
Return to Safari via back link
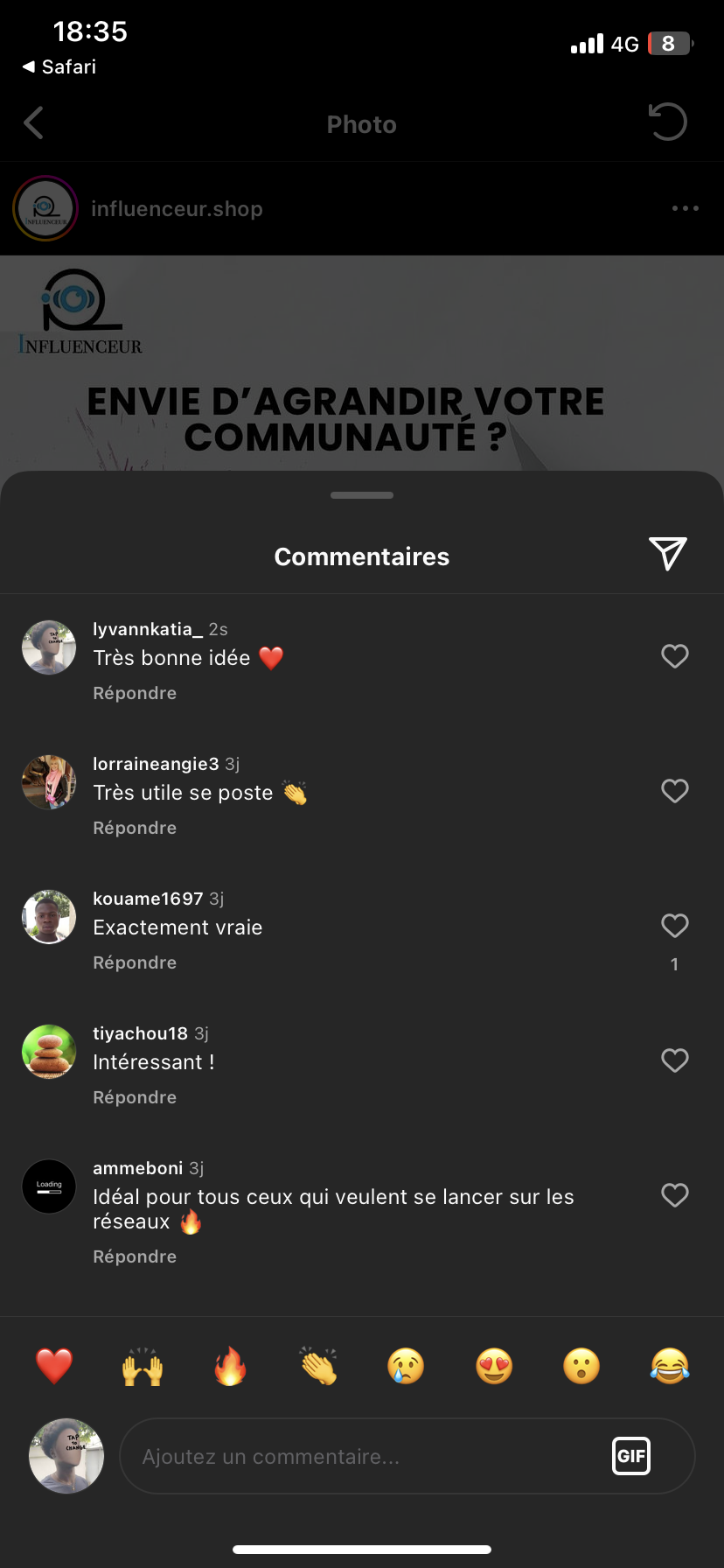[59, 66]
